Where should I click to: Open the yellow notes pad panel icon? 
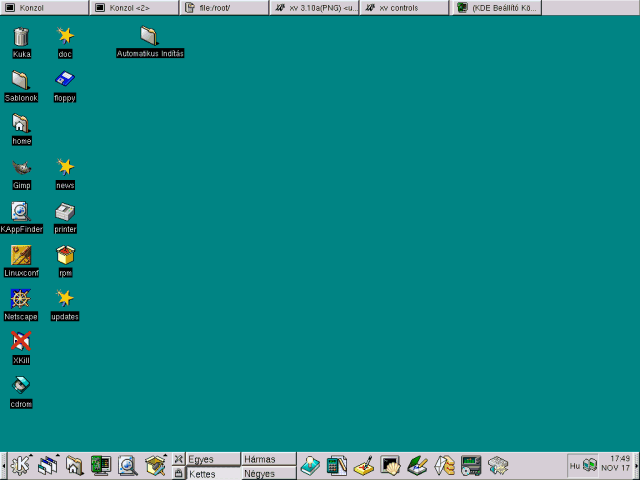coord(364,465)
